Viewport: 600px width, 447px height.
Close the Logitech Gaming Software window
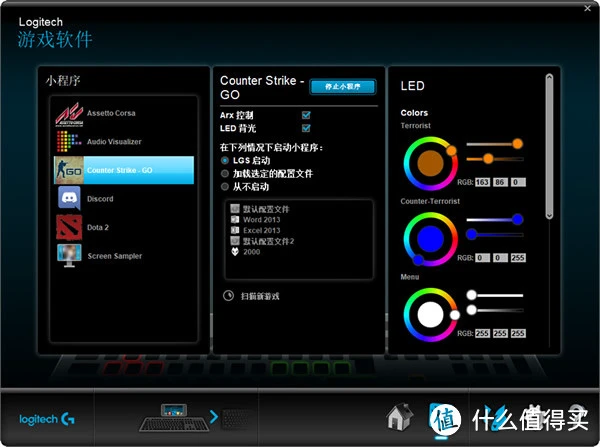[587, 8]
